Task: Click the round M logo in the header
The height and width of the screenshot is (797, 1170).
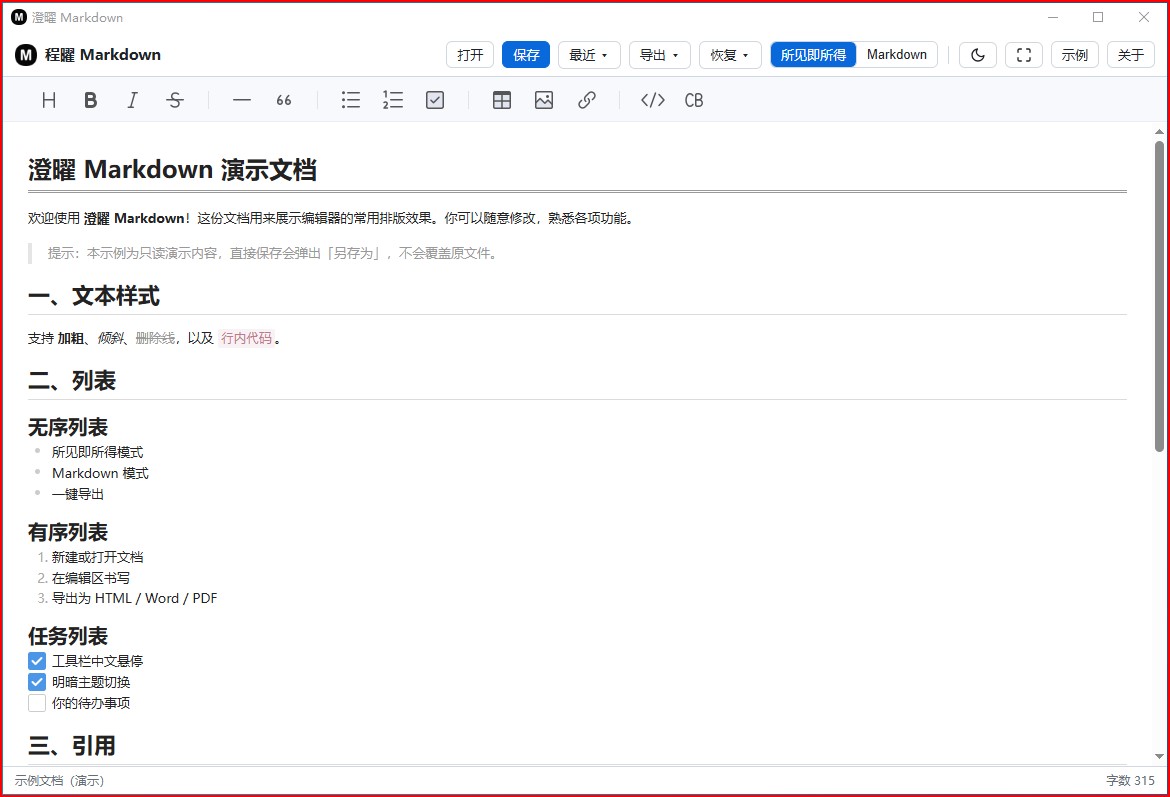Action: [x=26, y=54]
